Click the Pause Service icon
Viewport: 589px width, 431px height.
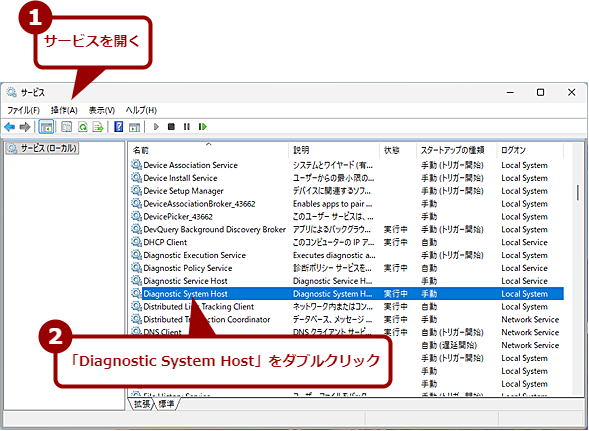(x=187, y=127)
